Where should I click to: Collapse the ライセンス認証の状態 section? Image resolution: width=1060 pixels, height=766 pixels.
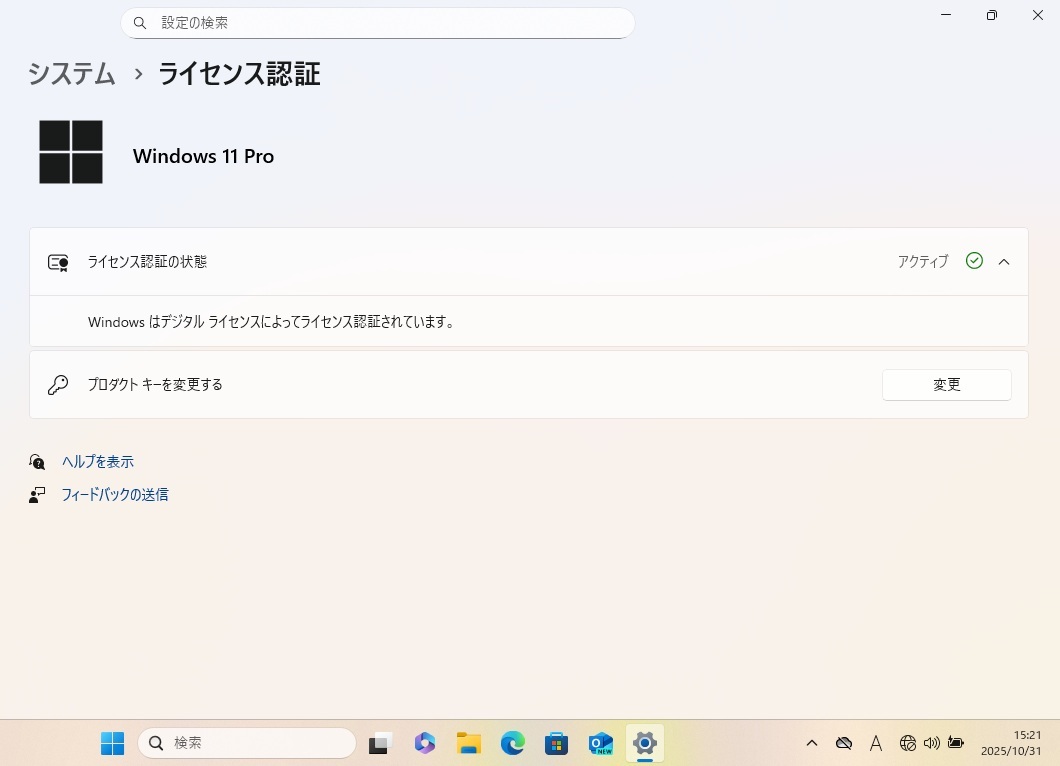click(1004, 262)
